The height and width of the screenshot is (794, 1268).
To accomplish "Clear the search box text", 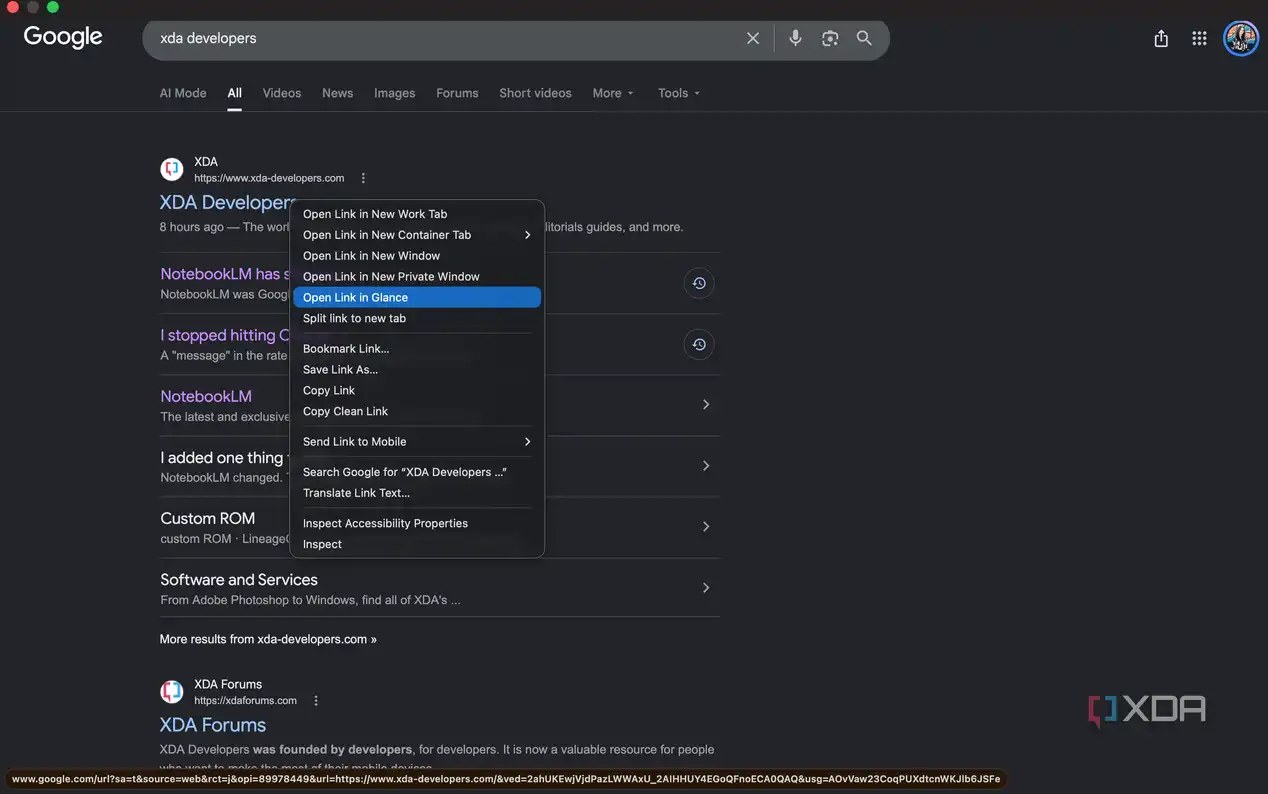I will point(753,38).
